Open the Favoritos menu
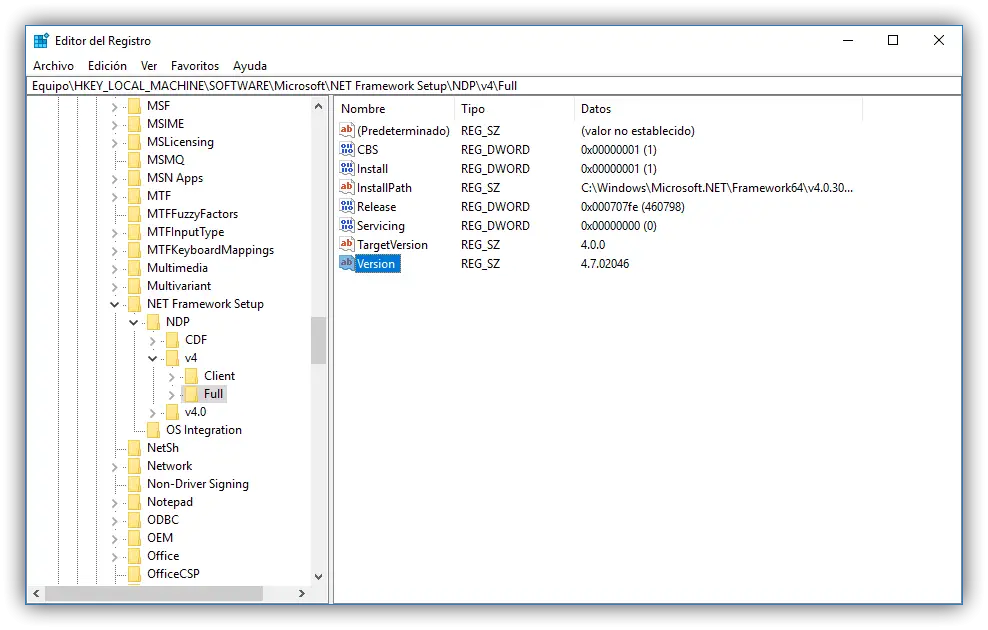This screenshot has width=988, height=630. pyautogui.click(x=195, y=66)
